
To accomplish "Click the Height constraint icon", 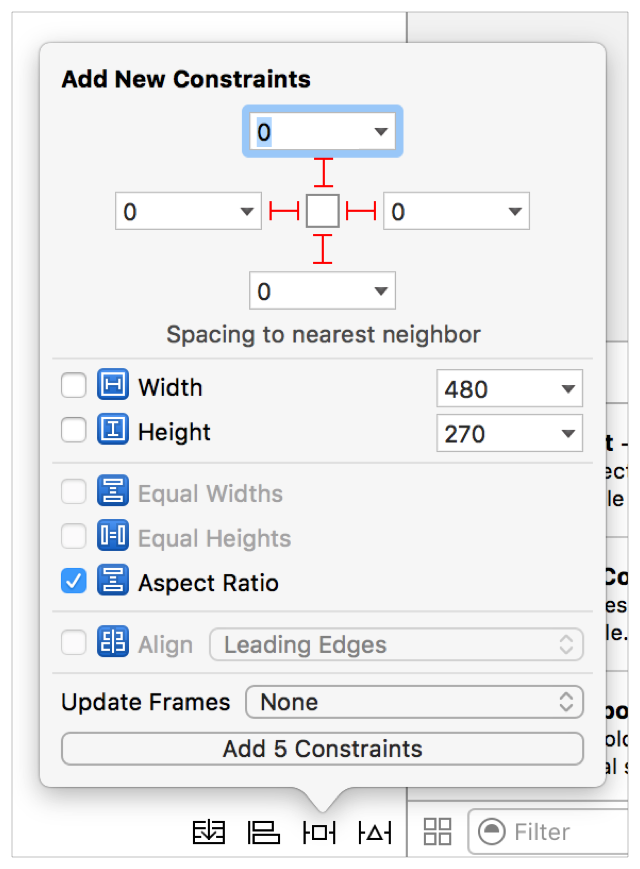I will click(113, 432).
